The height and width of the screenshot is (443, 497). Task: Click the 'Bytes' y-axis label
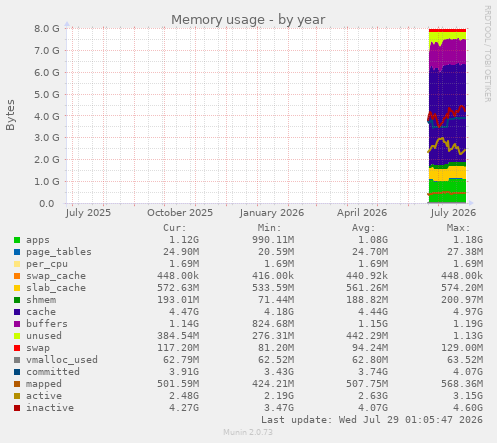tap(10, 115)
